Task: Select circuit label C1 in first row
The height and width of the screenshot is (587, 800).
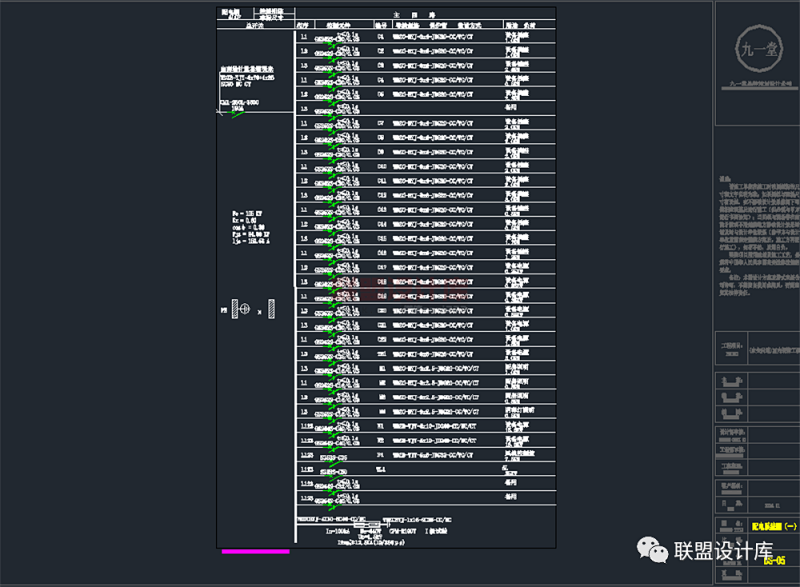Action: point(380,35)
